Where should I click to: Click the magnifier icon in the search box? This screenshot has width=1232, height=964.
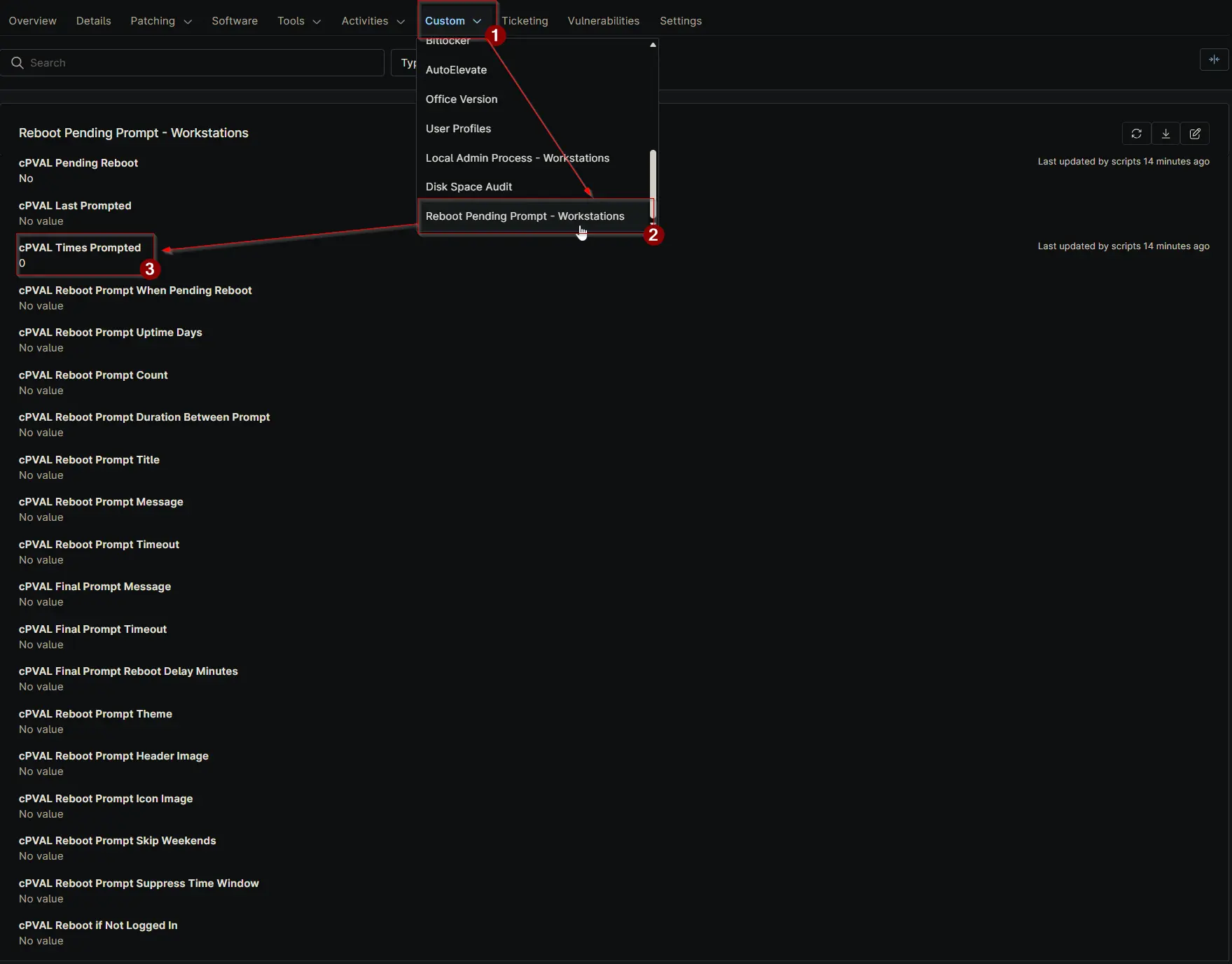click(18, 63)
